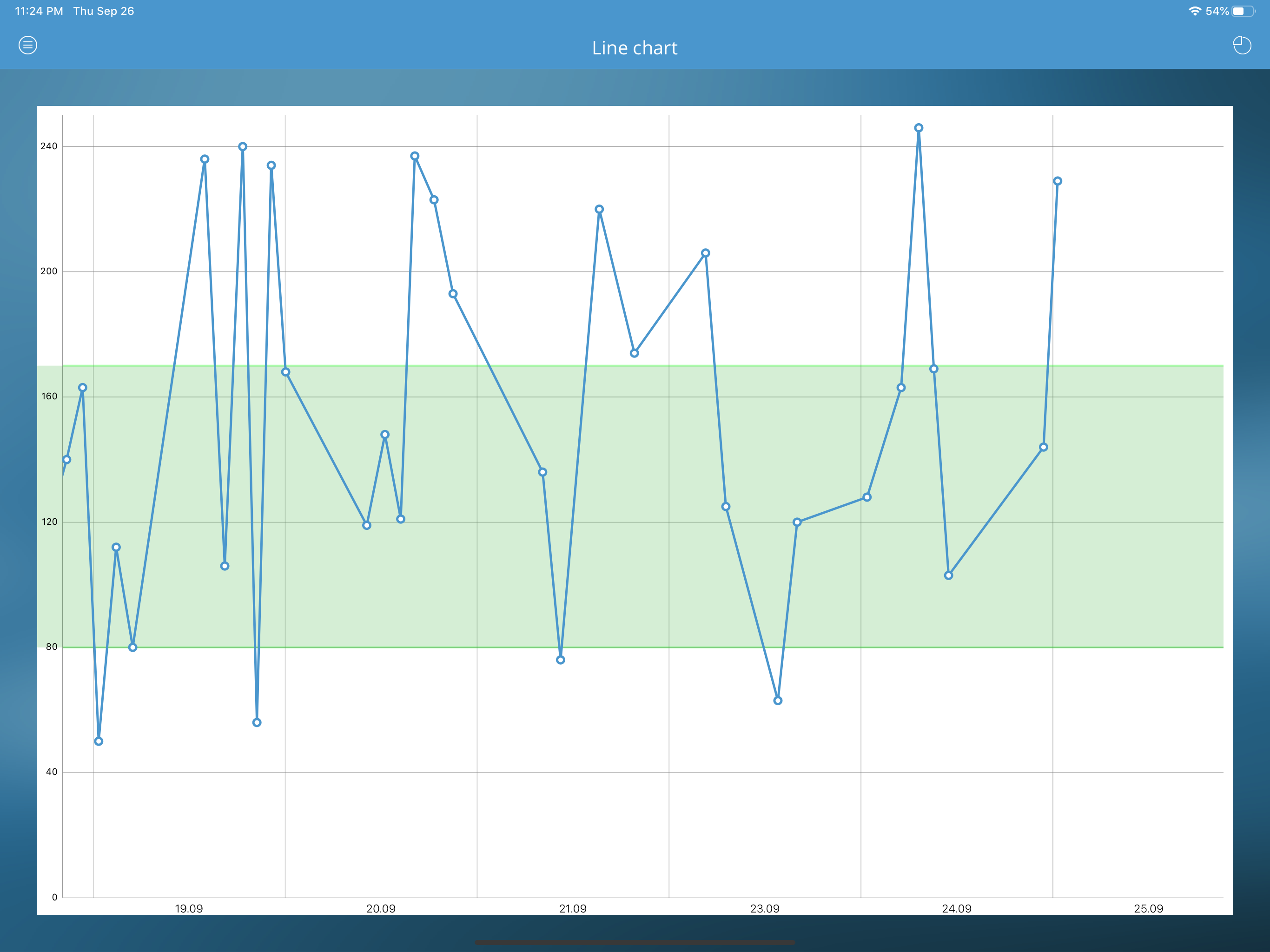This screenshot has width=1270, height=952.
Task: Tap the 11:24 PM clock in status bar
Action: tap(39, 11)
